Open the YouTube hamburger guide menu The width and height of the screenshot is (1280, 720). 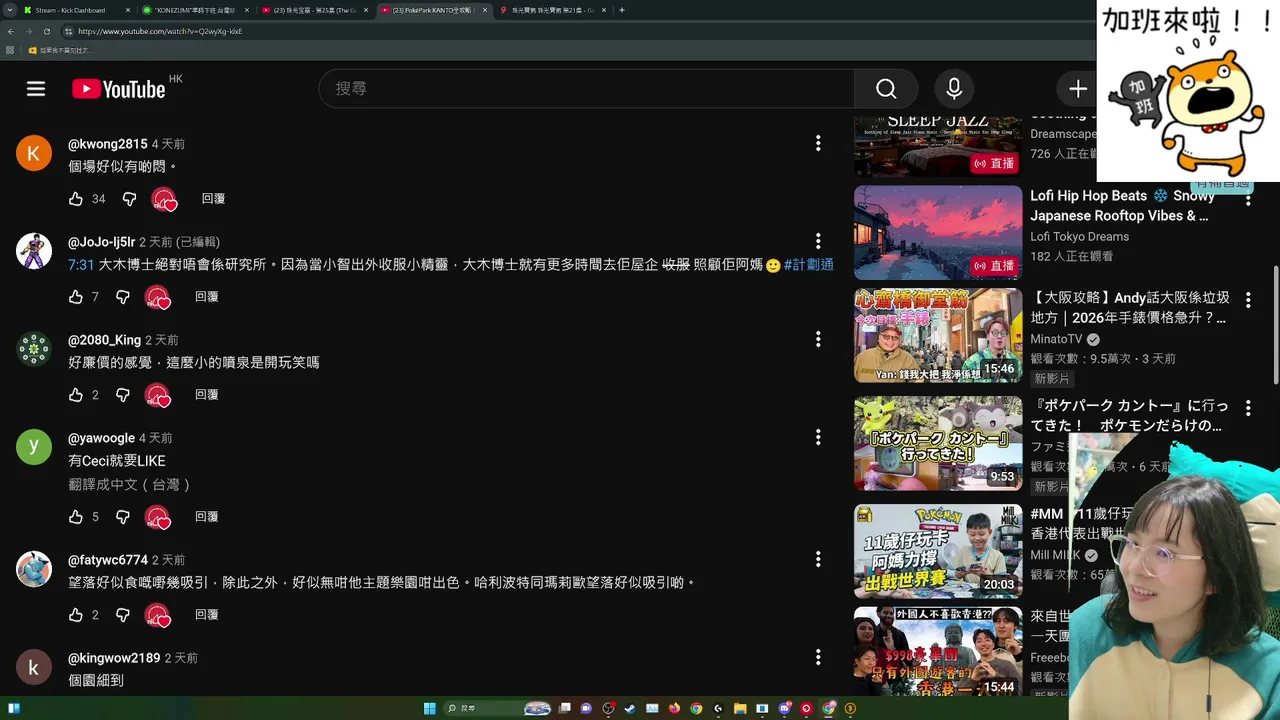[36, 89]
